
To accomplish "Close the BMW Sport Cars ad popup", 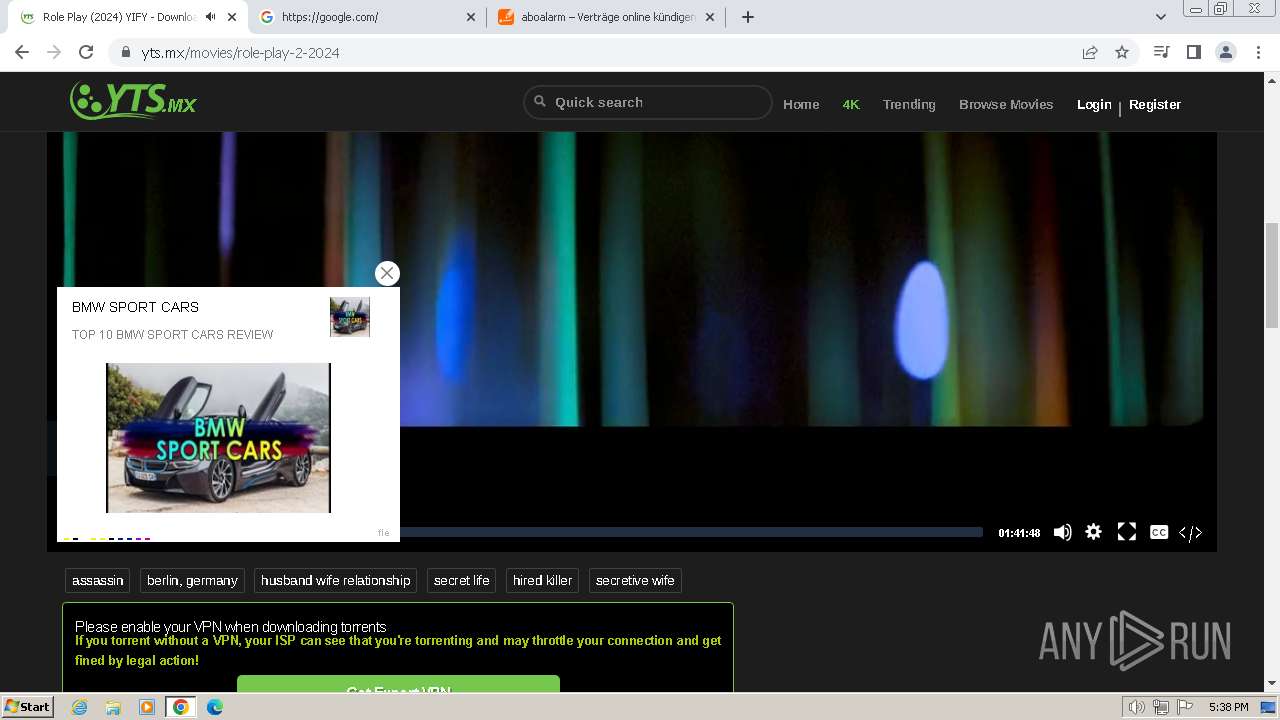I will pos(387,273).
